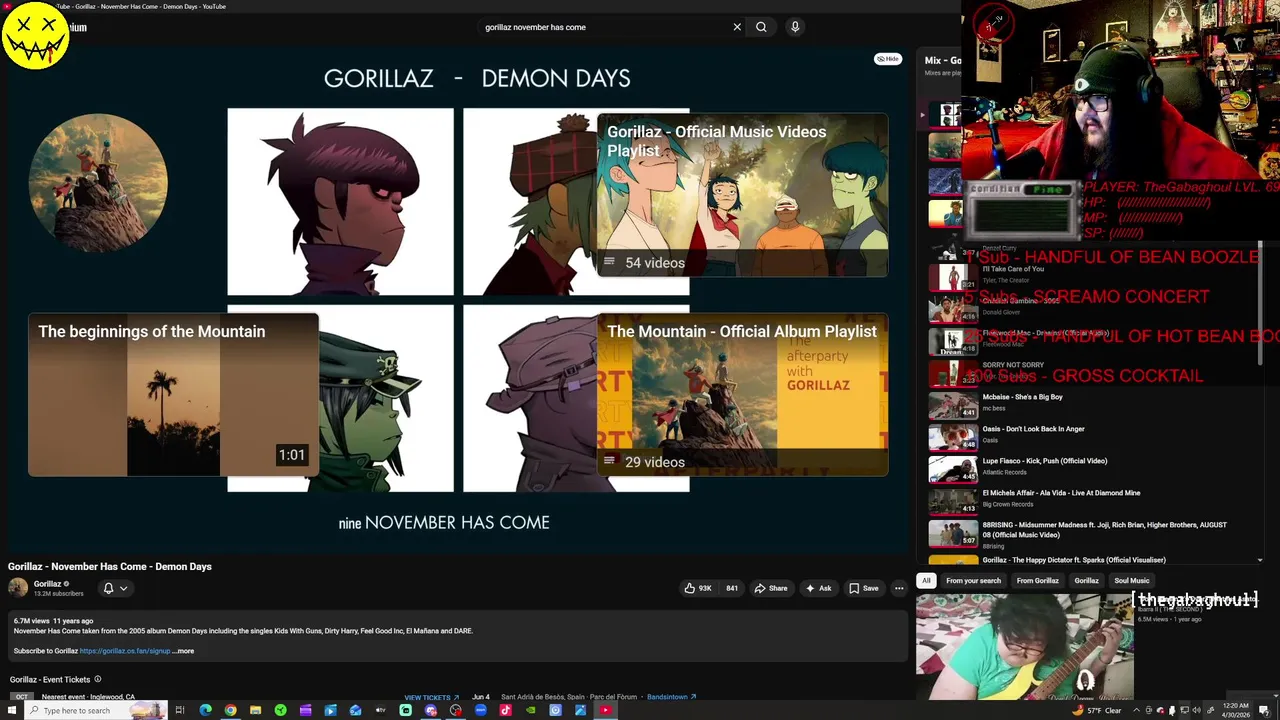Select the Gorillaz filter chip
Screen dimensions: 1280x720
click(1086, 581)
